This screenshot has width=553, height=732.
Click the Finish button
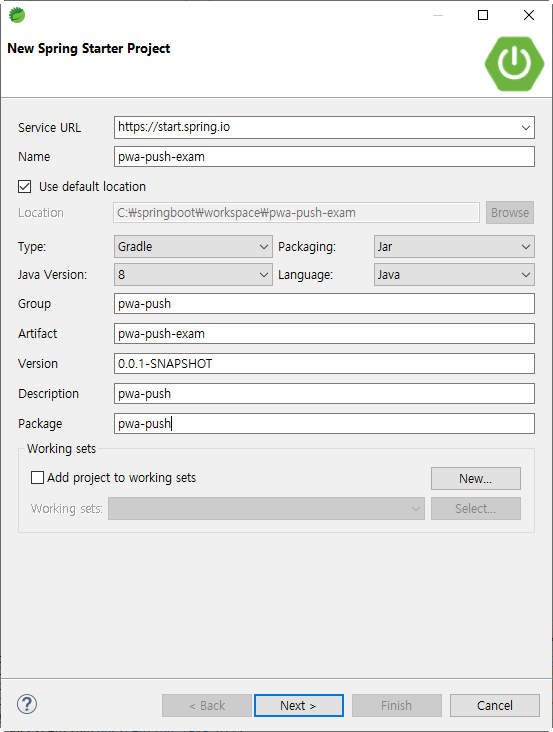tap(397, 705)
